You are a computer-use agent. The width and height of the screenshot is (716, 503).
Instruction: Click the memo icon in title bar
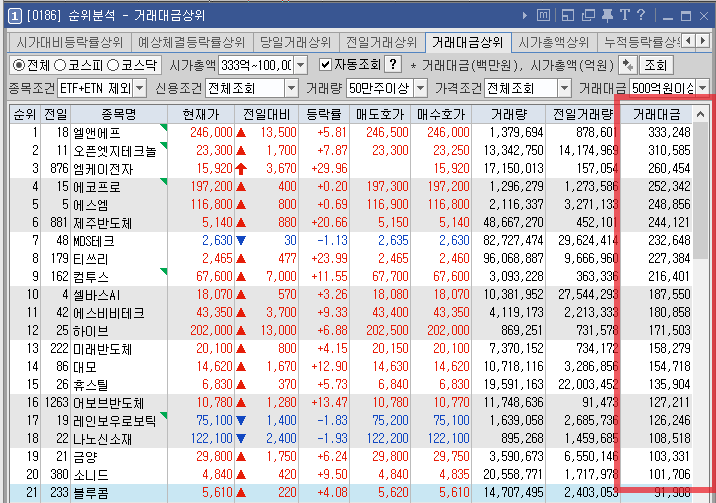(543, 16)
